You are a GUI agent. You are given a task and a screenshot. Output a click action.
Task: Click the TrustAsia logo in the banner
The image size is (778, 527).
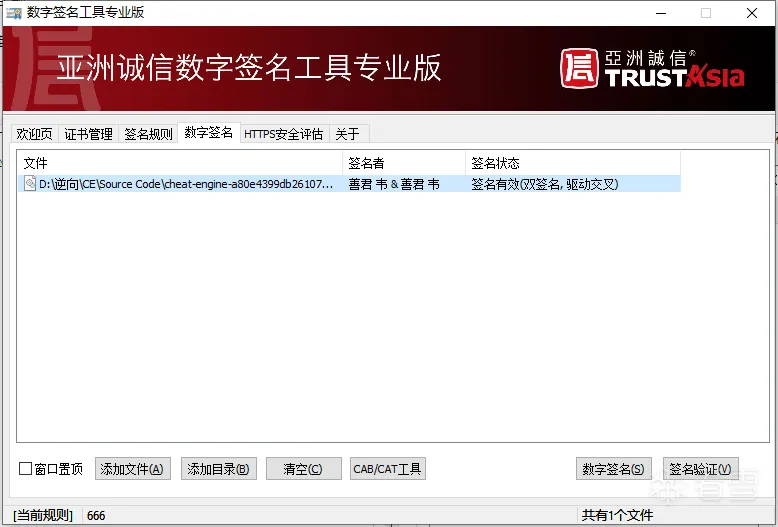(652, 68)
